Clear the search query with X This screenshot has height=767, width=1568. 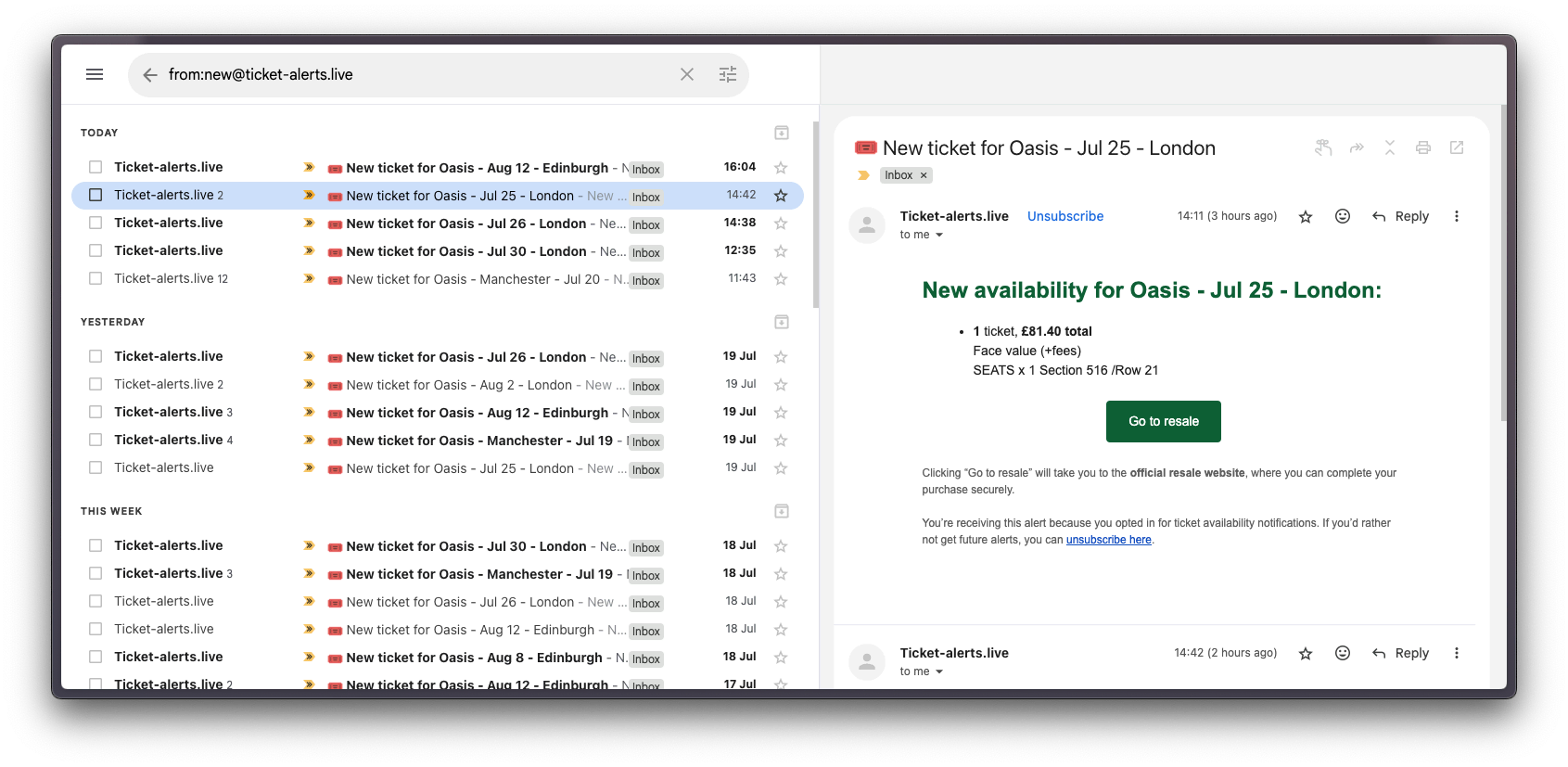point(687,74)
